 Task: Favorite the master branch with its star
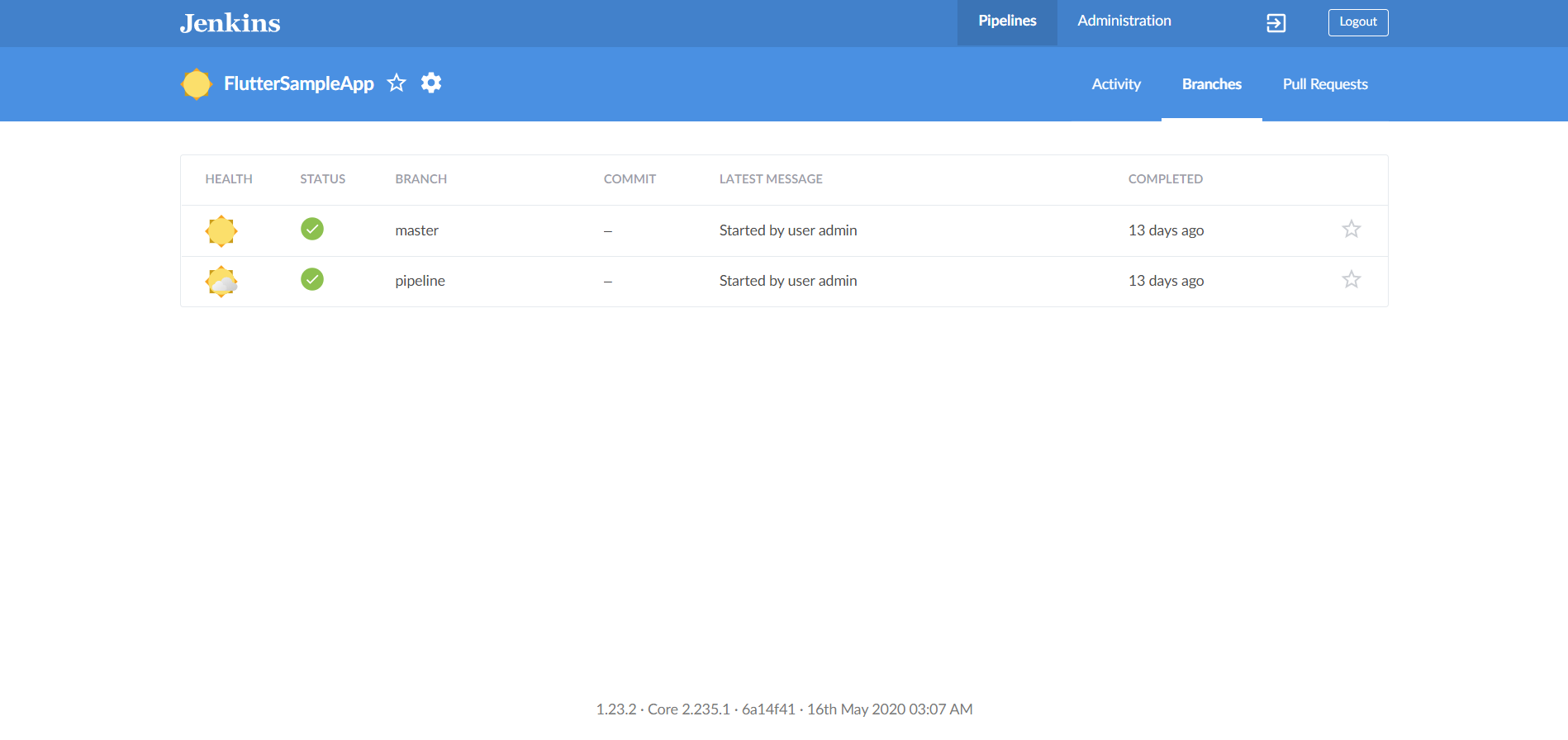(1352, 229)
